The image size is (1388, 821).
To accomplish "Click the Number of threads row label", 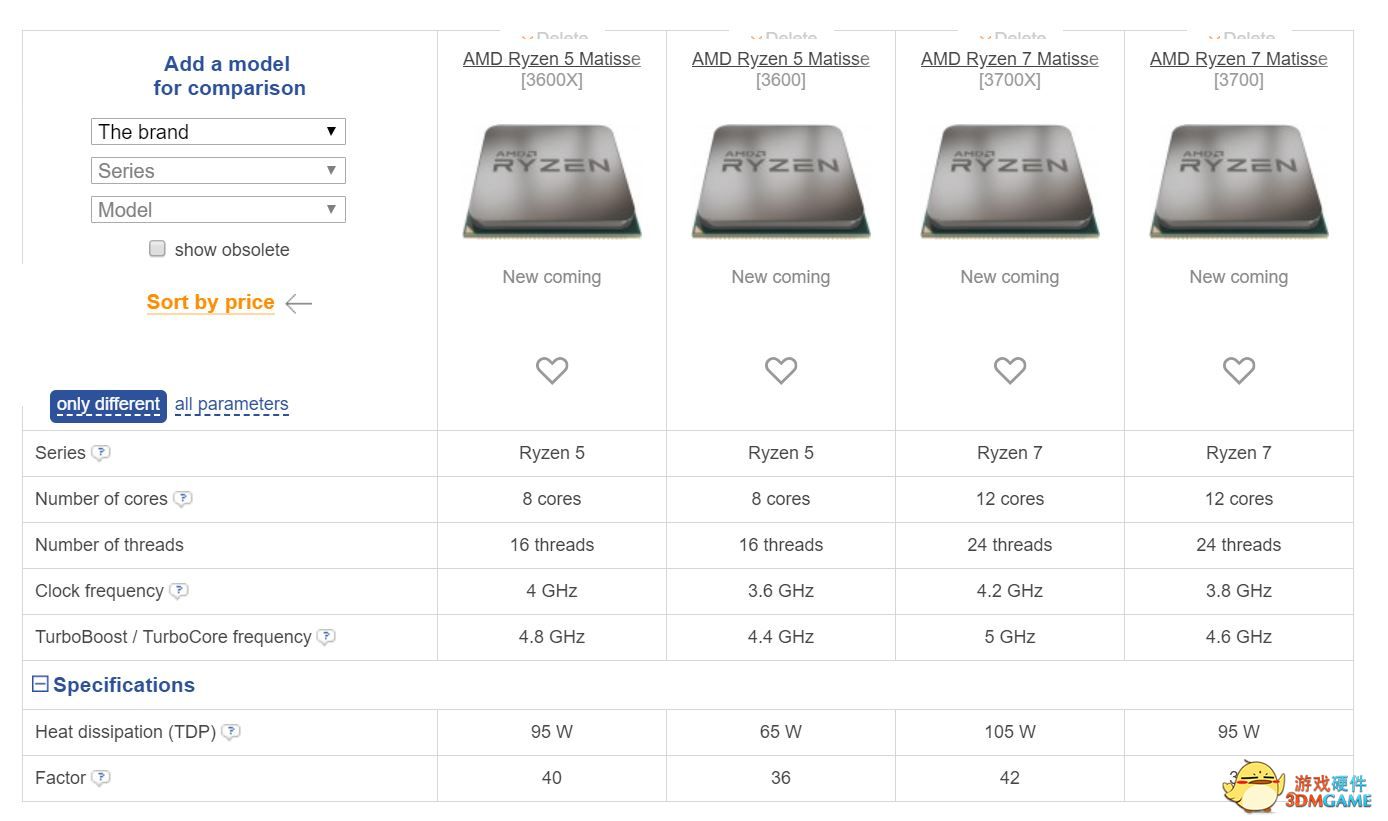I will (x=109, y=545).
